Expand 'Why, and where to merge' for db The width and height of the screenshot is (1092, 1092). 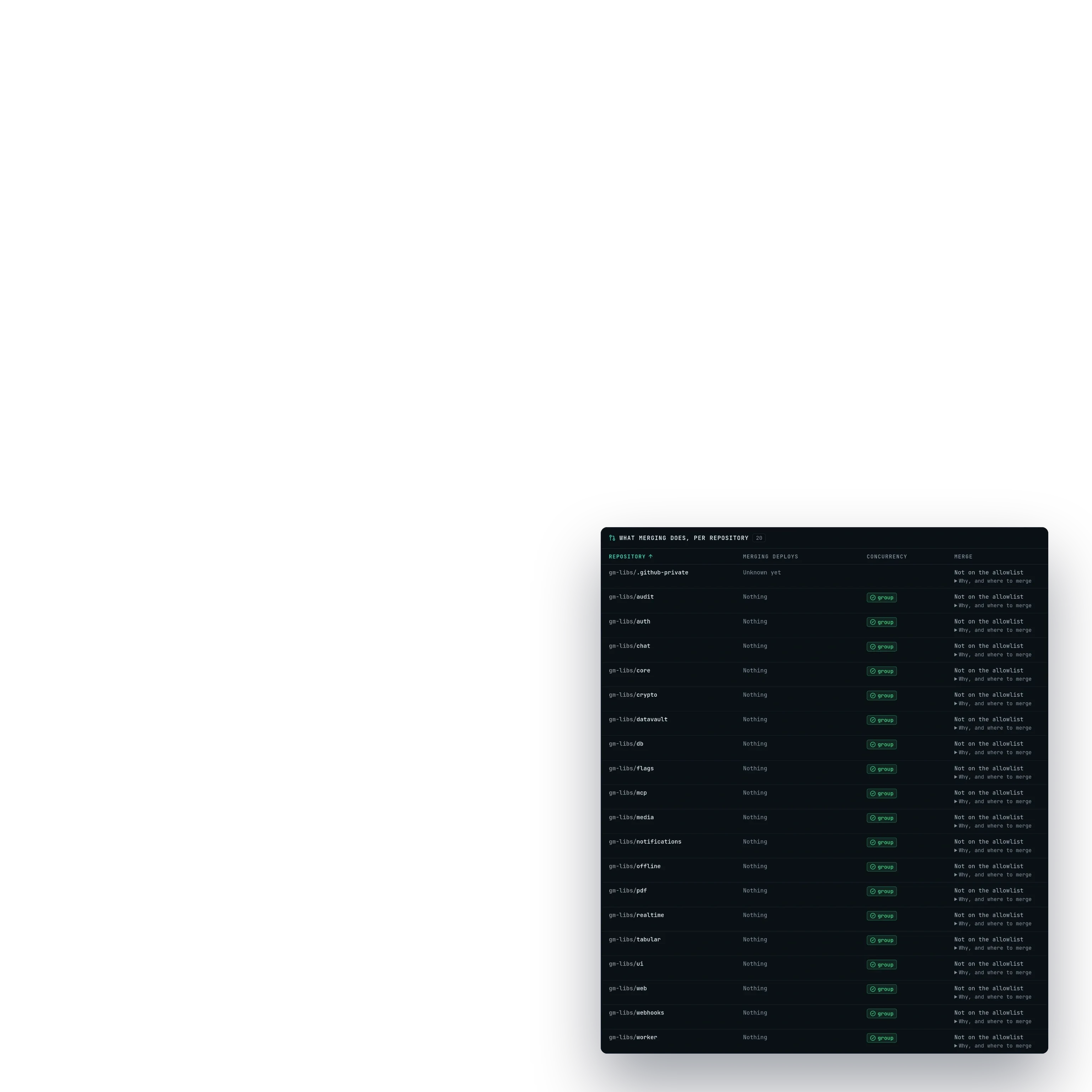point(992,752)
